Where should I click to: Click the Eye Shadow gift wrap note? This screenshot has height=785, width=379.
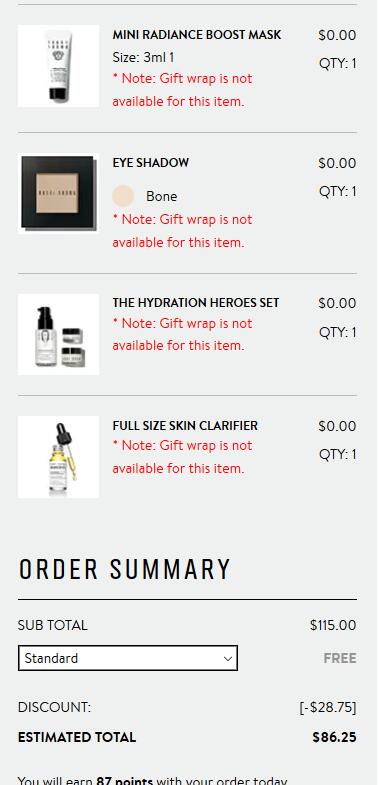click(182, 231)
